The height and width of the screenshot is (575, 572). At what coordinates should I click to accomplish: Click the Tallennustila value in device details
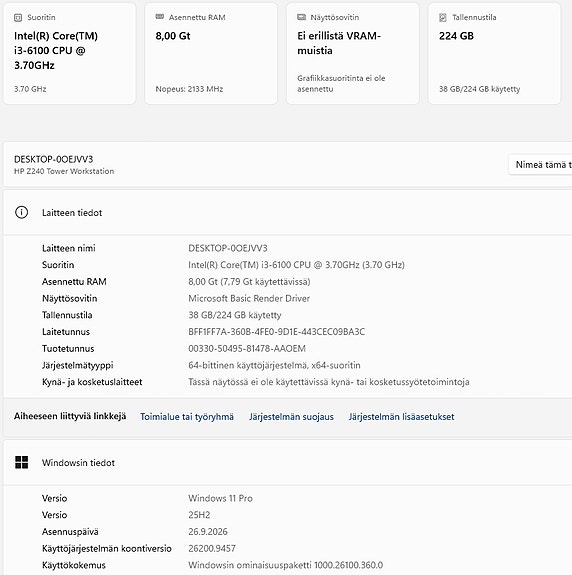click(x=235, y=315)
